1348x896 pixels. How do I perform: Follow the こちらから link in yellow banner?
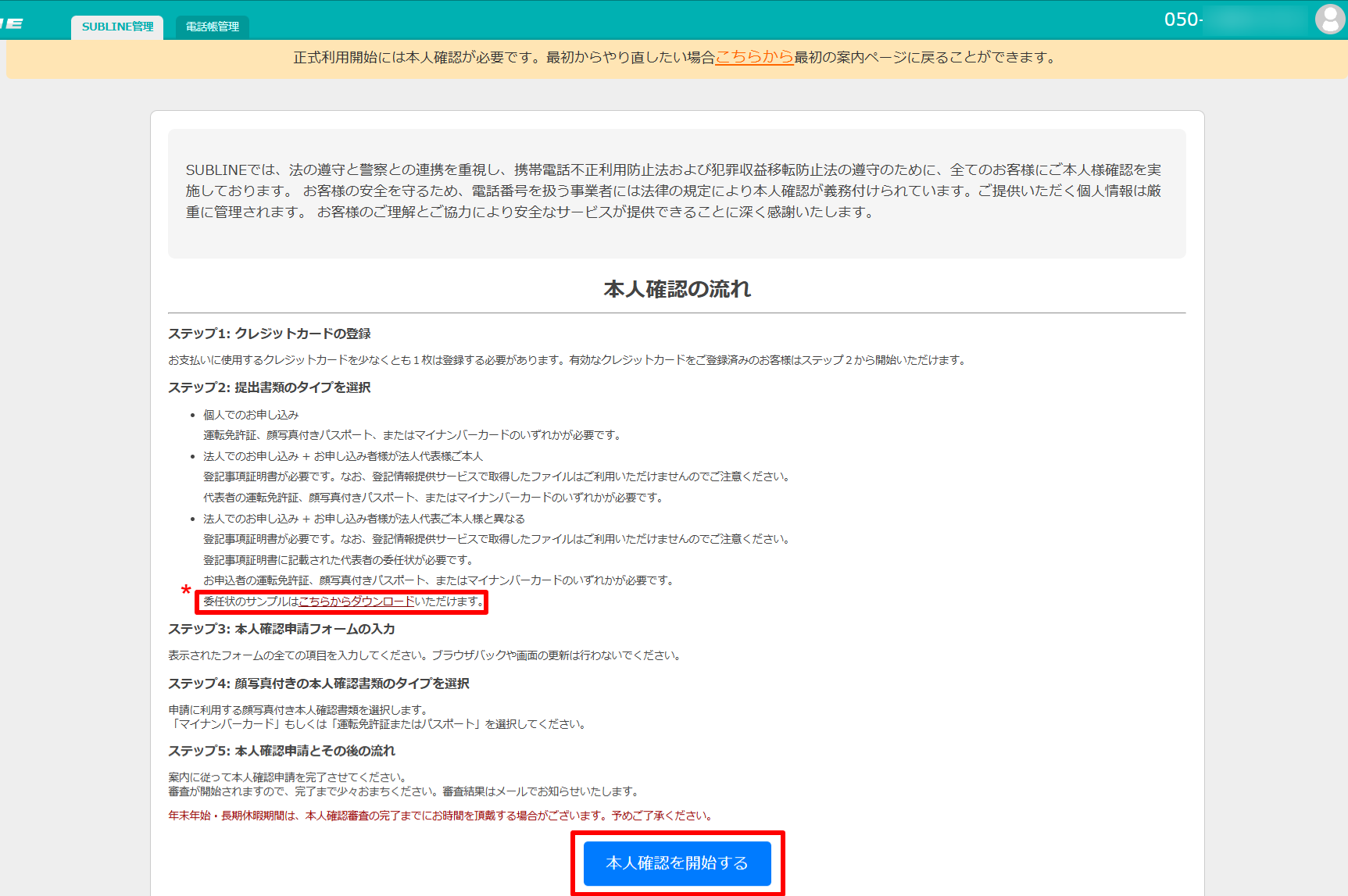pos(754,57)
